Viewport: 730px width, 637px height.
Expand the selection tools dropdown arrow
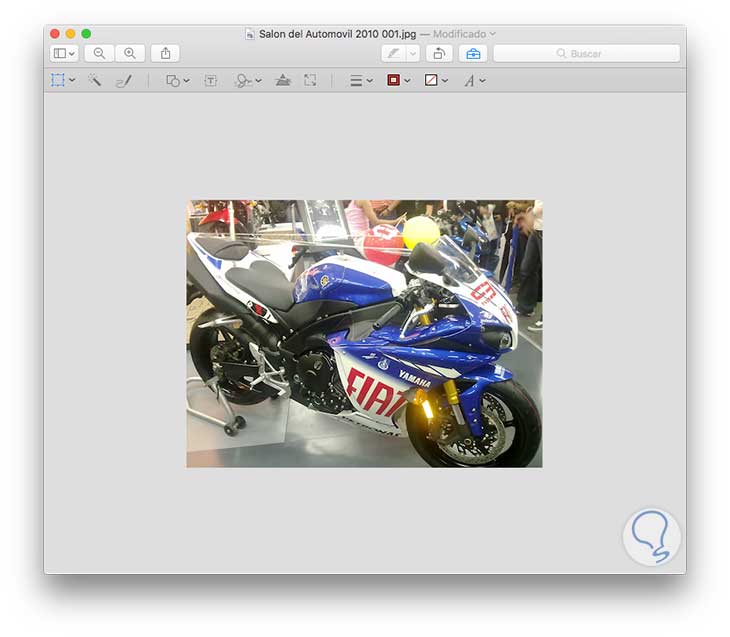pos(72,81)
